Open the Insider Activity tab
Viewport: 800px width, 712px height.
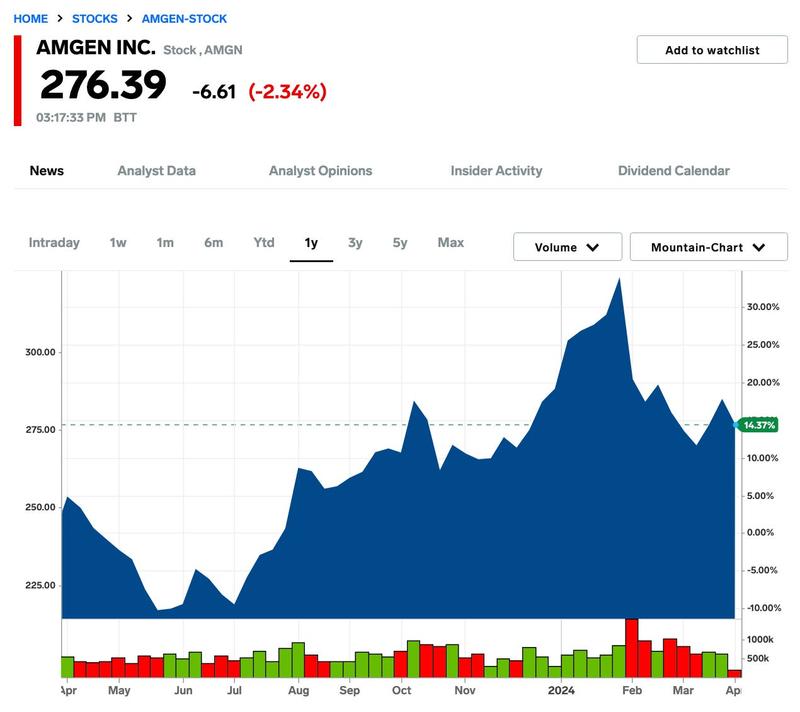496,171
